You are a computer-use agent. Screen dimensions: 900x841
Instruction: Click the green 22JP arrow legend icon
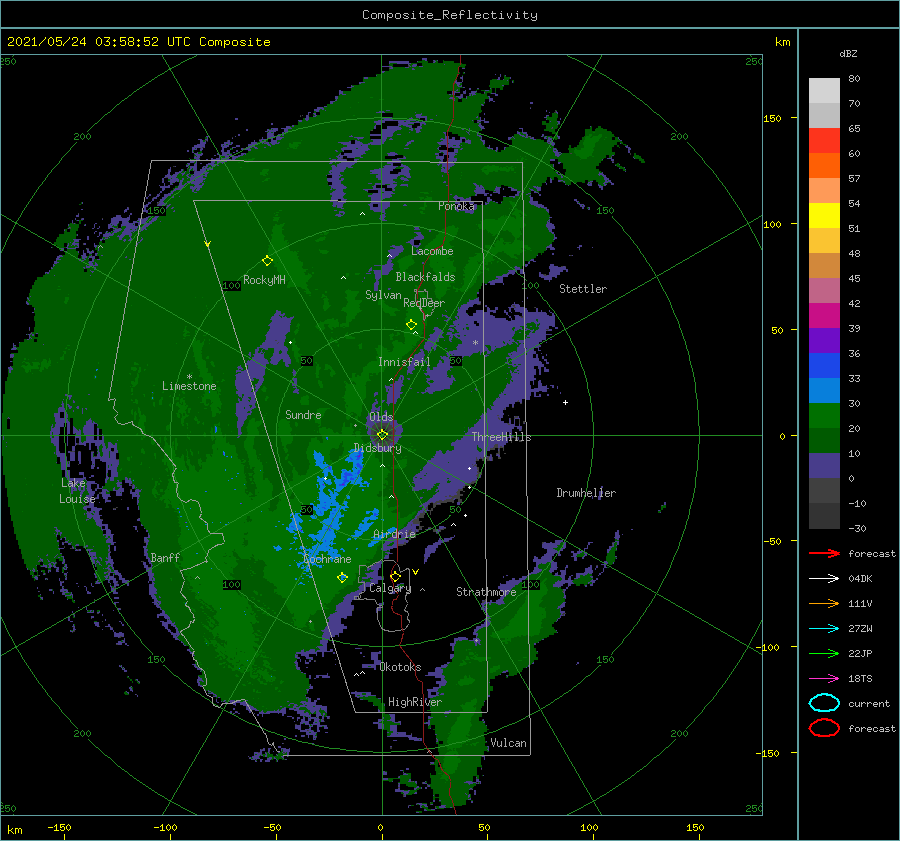tap(824, 653)
